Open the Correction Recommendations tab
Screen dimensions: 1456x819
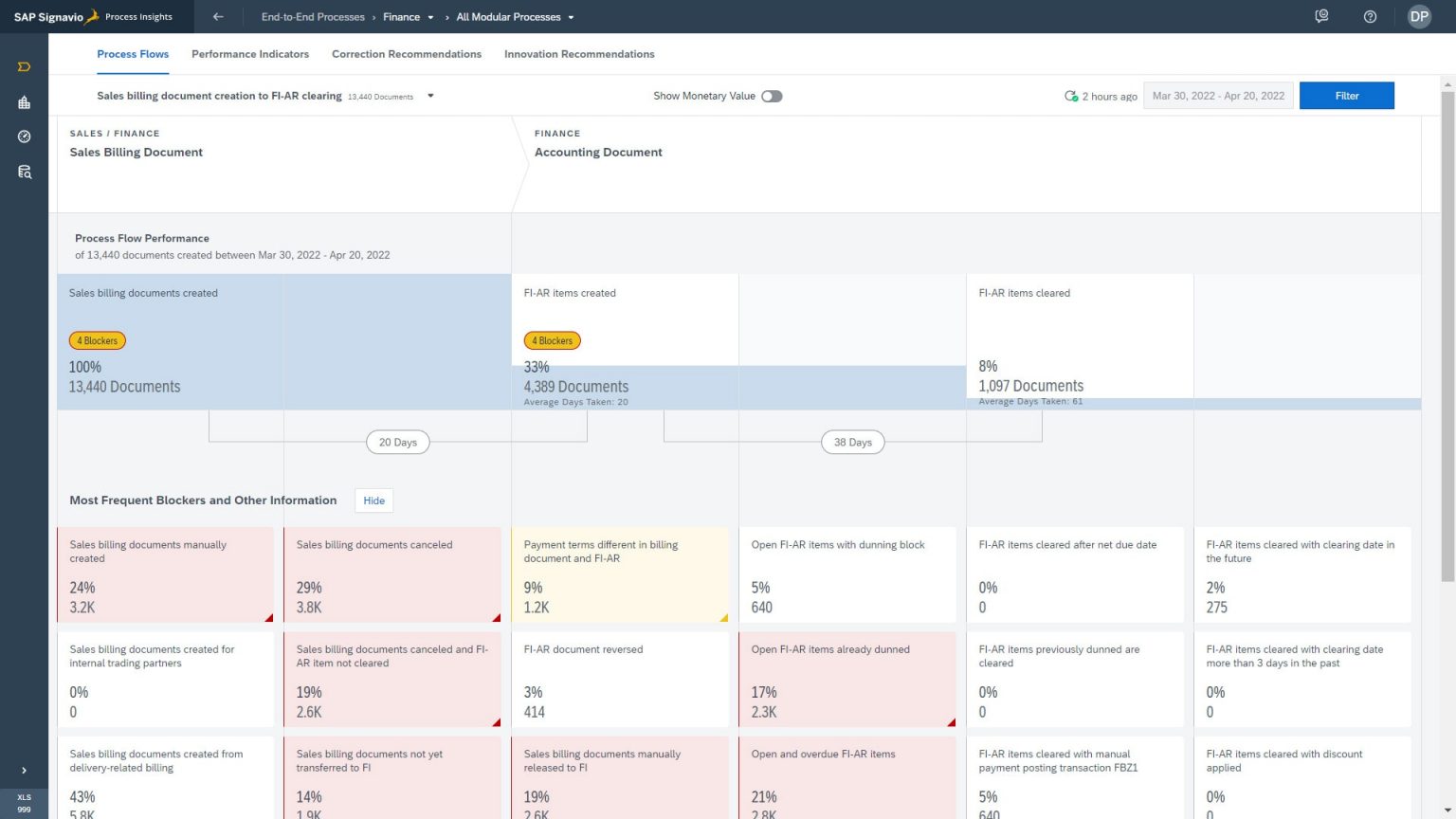point(407,54)
